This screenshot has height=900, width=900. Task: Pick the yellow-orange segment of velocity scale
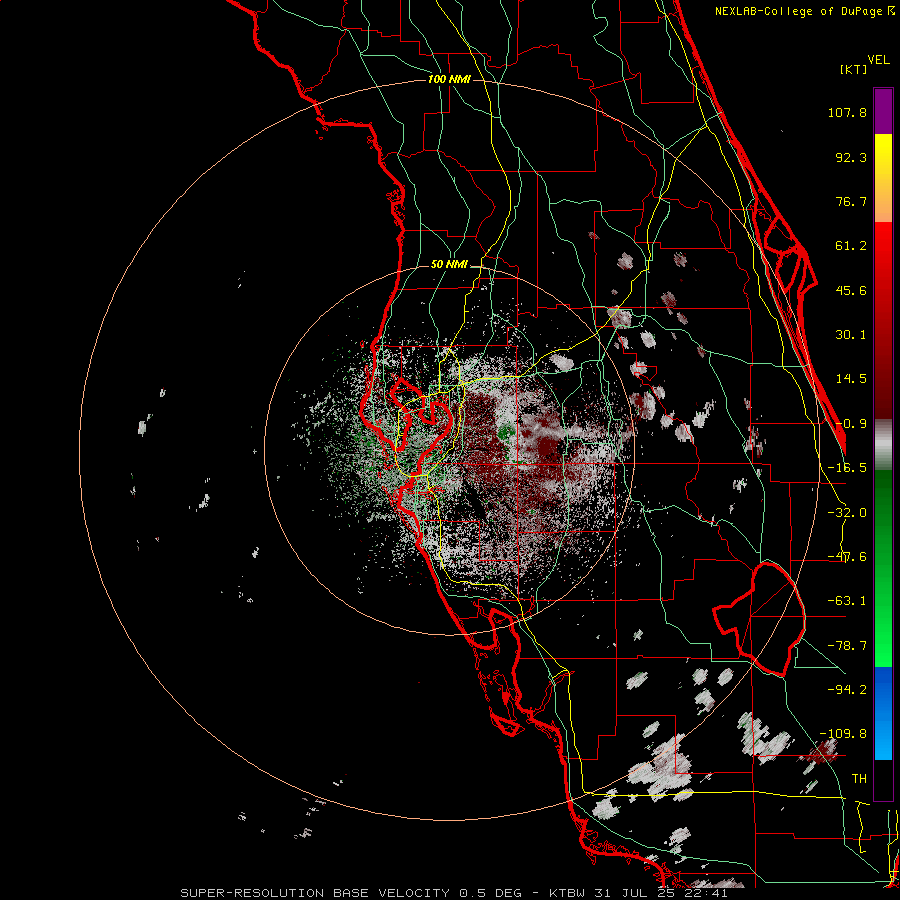click(883, 178)
